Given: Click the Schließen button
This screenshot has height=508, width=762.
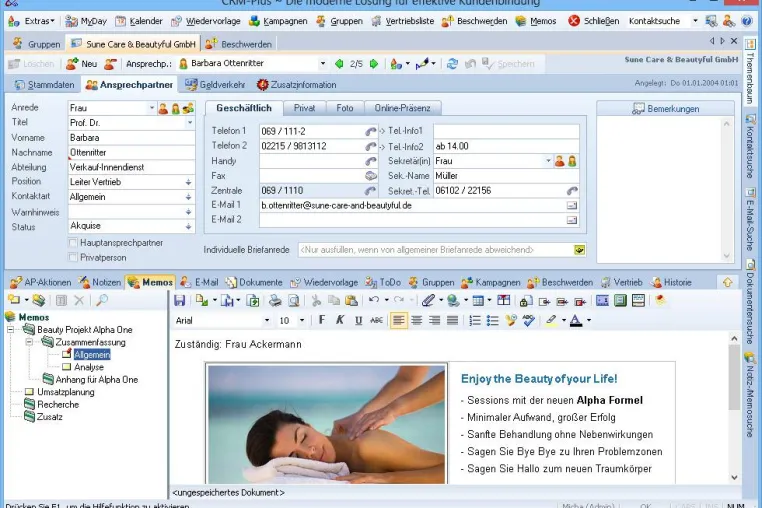Looking at the screenshot, I should click(593, 21).
